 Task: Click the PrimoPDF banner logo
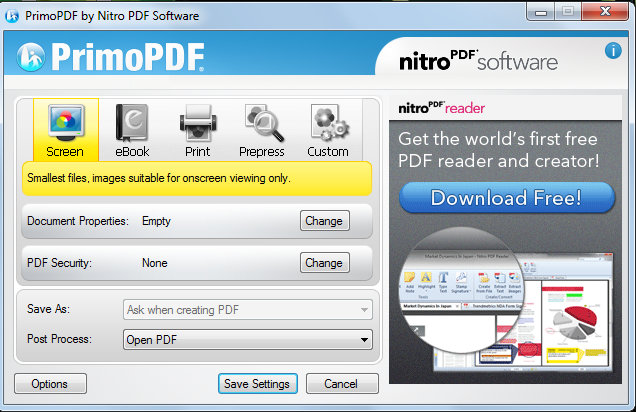pyautogui.click(x=110, y=57)
